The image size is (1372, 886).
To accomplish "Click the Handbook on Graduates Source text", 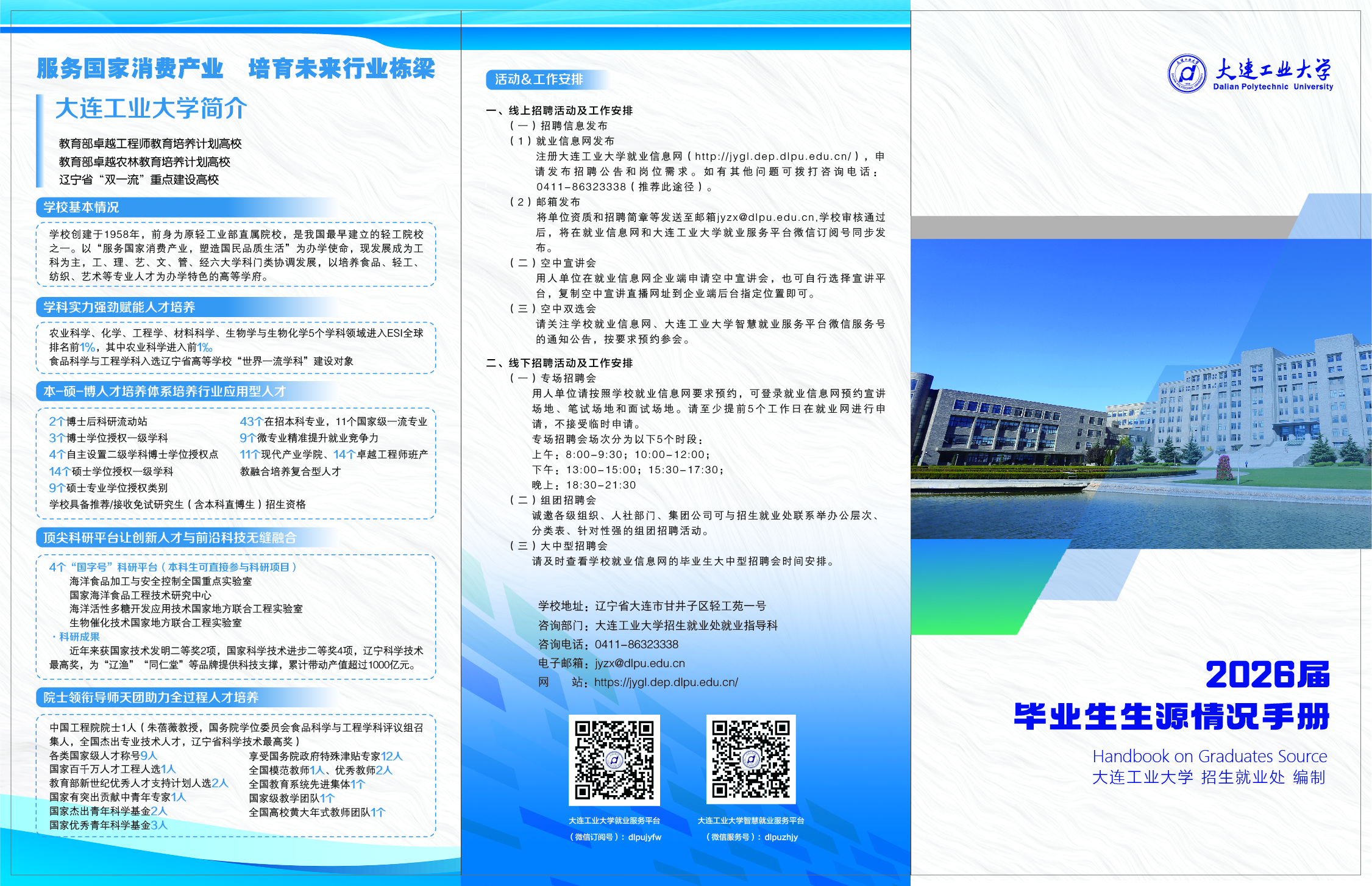I will [1209, 756].
